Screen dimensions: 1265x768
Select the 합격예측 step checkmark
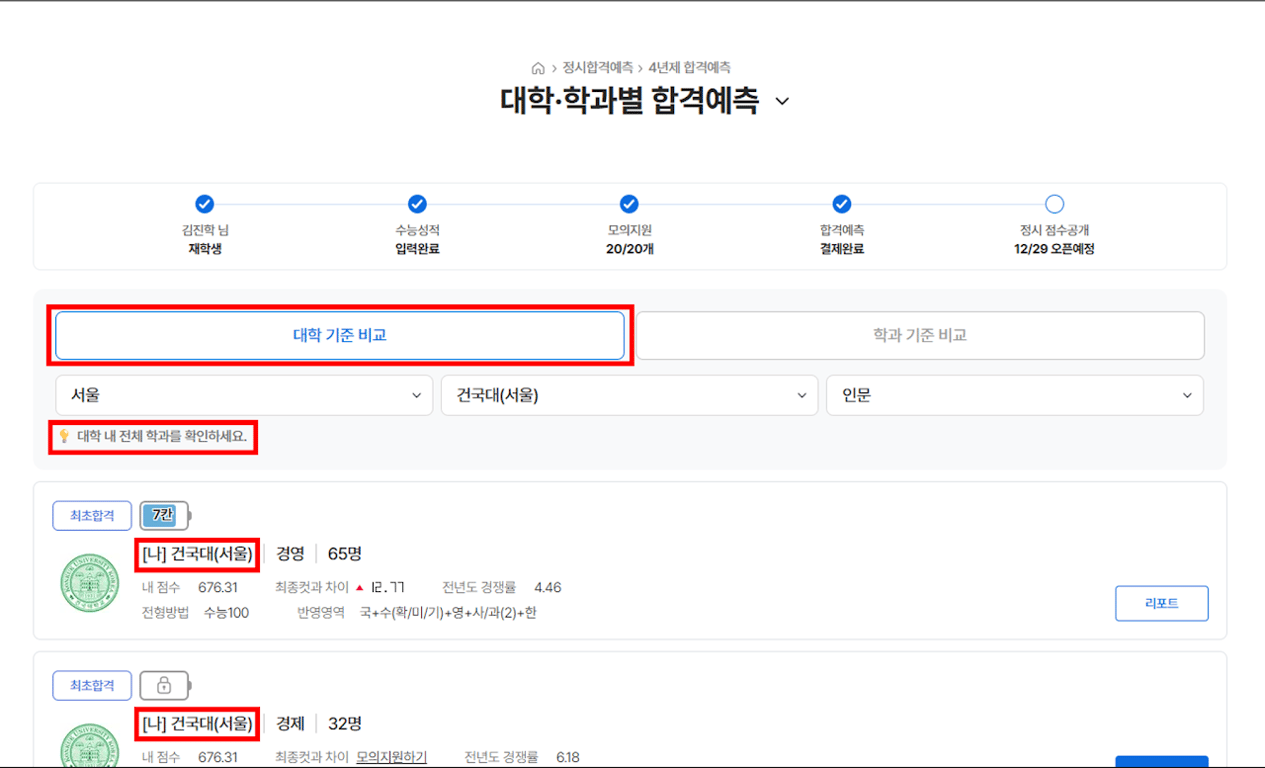click(x=842, y=204)
